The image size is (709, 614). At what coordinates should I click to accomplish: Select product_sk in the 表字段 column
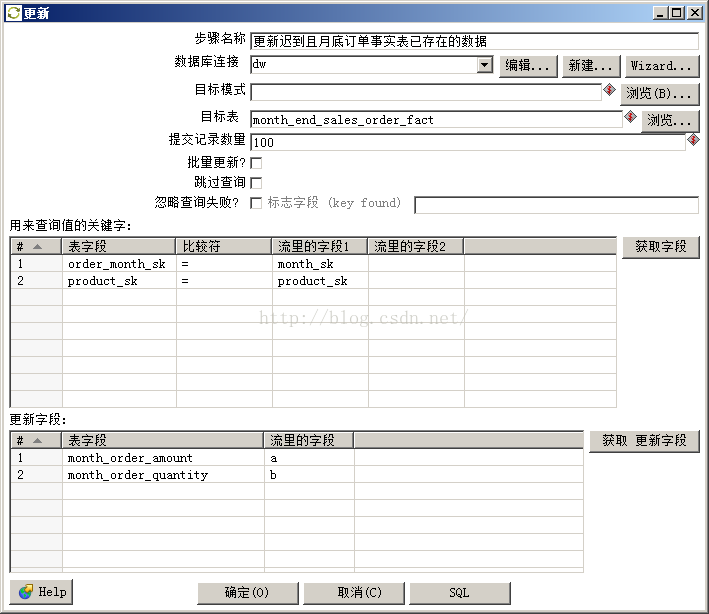(x=119, y=281)
